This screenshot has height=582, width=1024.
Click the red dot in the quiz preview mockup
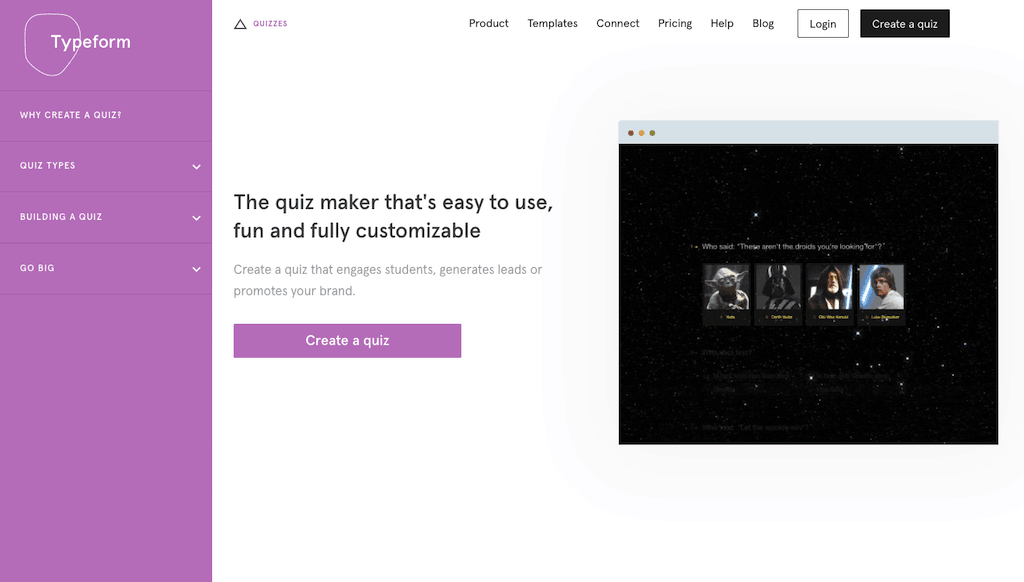pyautogui.click(x=630, y=131)
